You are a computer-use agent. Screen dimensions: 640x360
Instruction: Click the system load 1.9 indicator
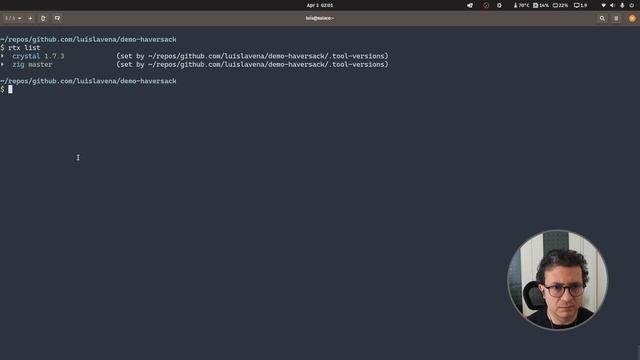(580, 5)
